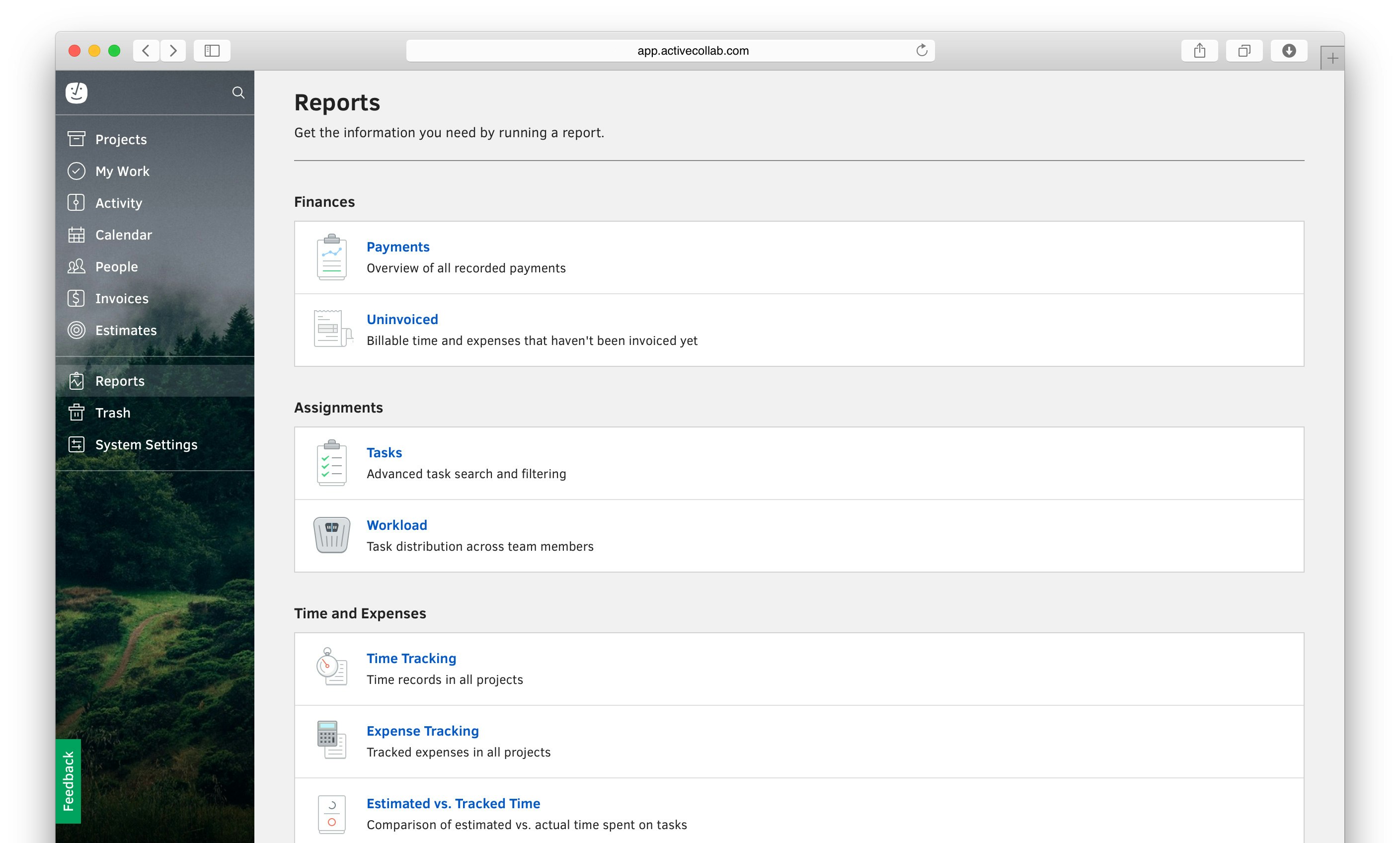Click the My Work checkmark icon
Viewport: 1400px width, 843px height.
pyautogui.click(x=76, y=171)
